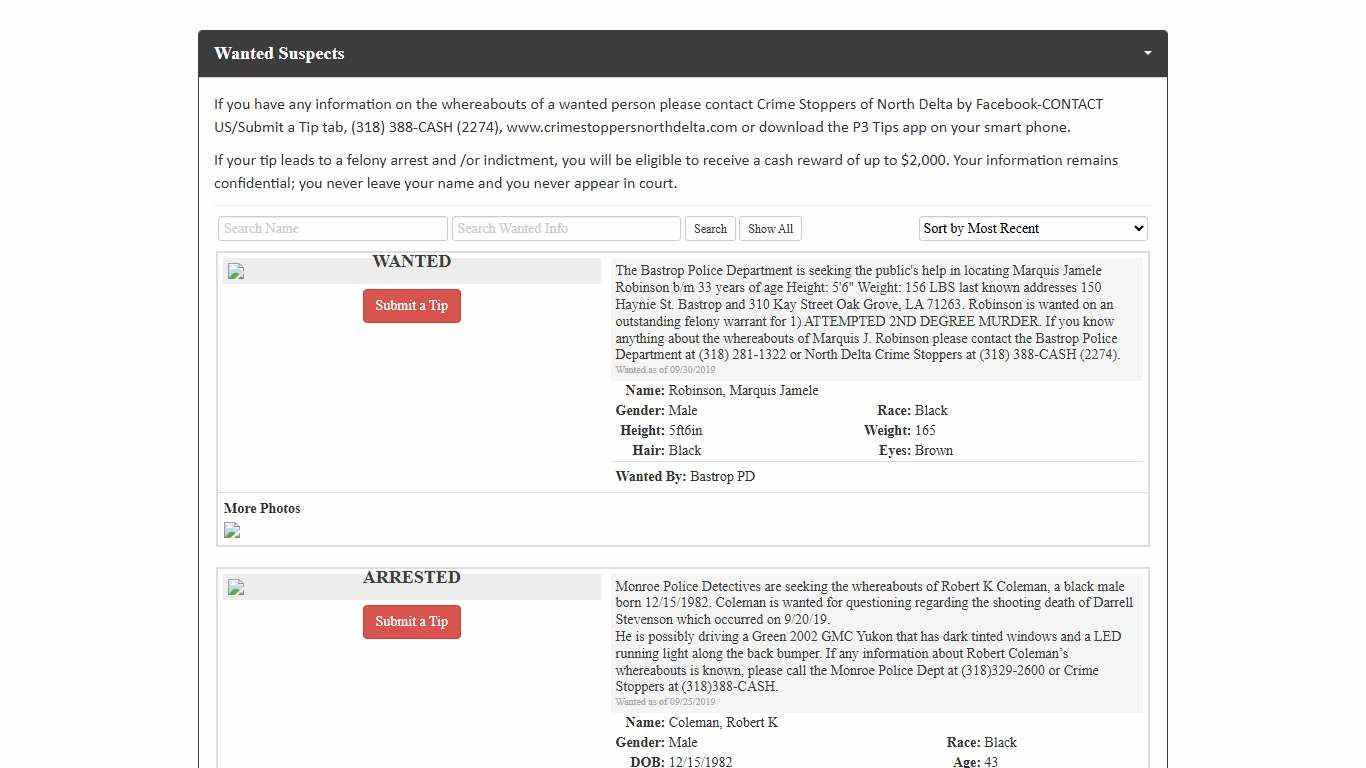Submit a tip for Marquis Robinson
Image resolution: width=1366 pixels, height=768 pixels.
tap(411, 306)
